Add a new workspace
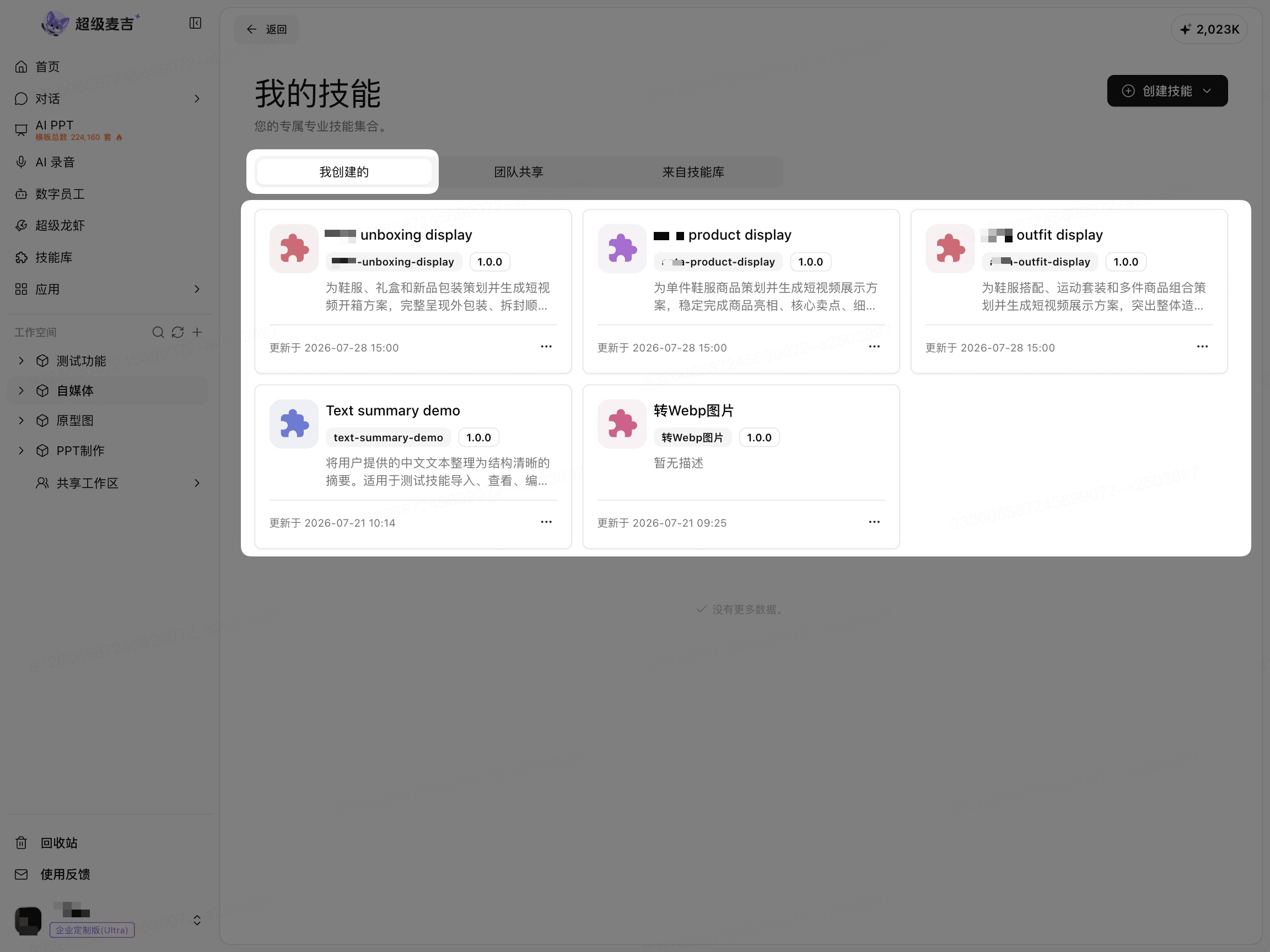The image size is (1270, 952). 197,332
